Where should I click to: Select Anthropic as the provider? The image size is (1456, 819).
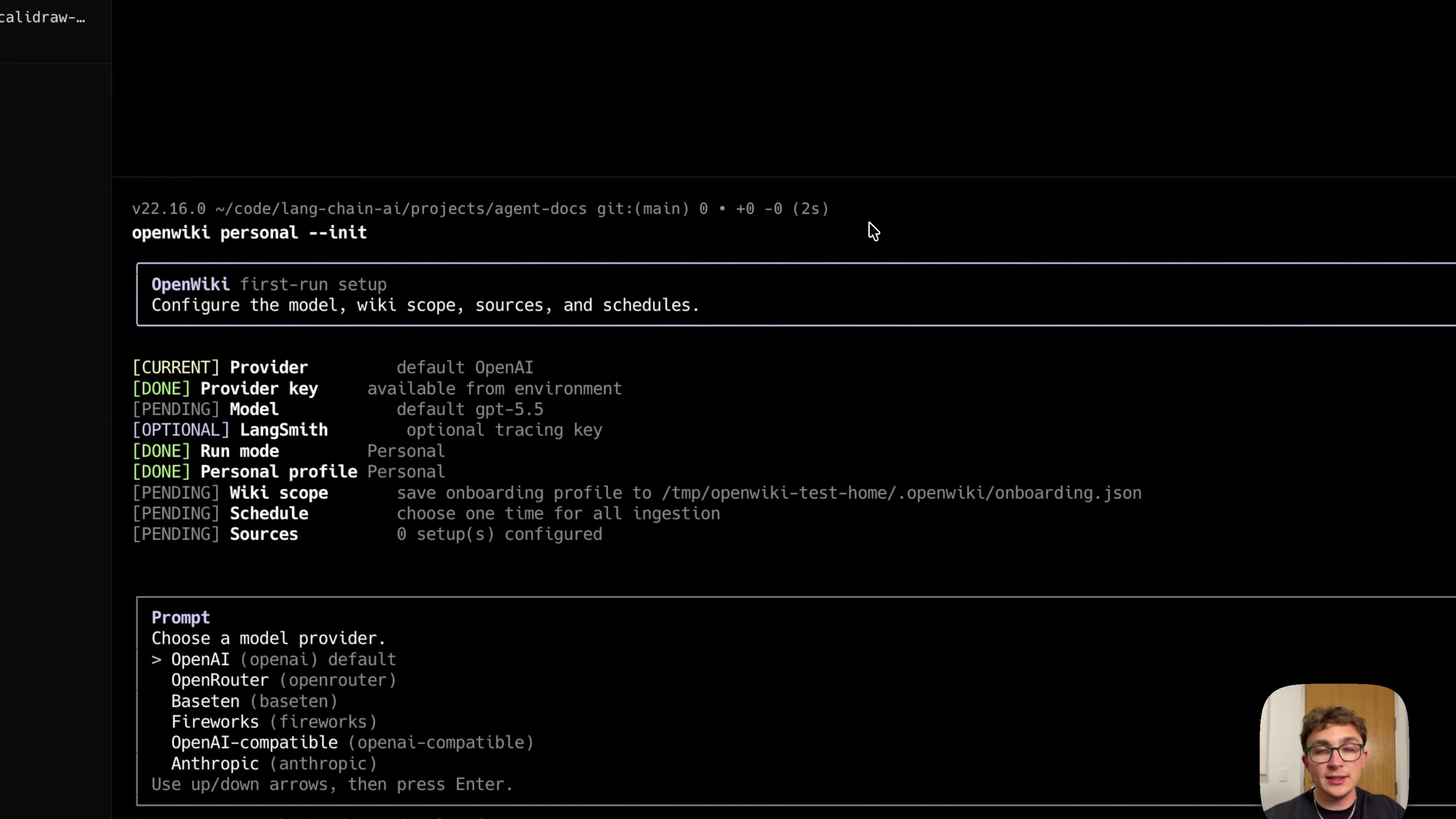point(274,764)
